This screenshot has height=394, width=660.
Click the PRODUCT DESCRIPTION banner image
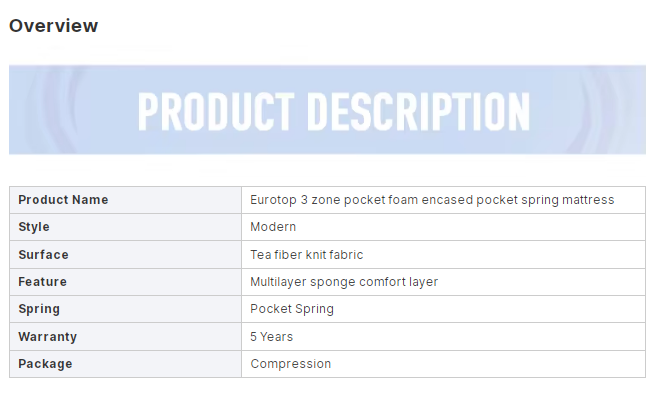[x=327, y=110]
